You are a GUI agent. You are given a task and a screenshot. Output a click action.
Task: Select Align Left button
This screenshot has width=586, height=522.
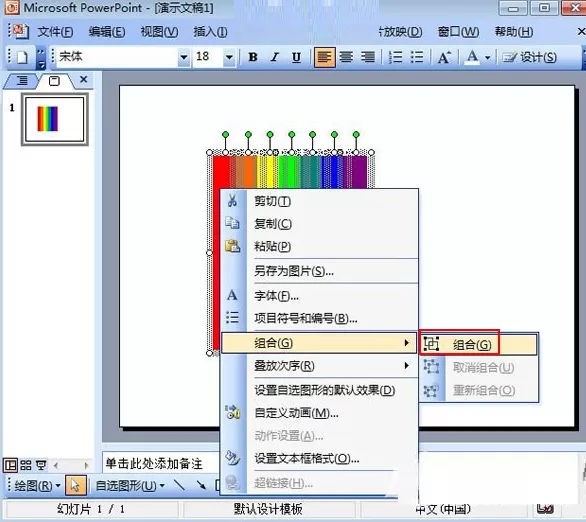[x=324, y=57]
